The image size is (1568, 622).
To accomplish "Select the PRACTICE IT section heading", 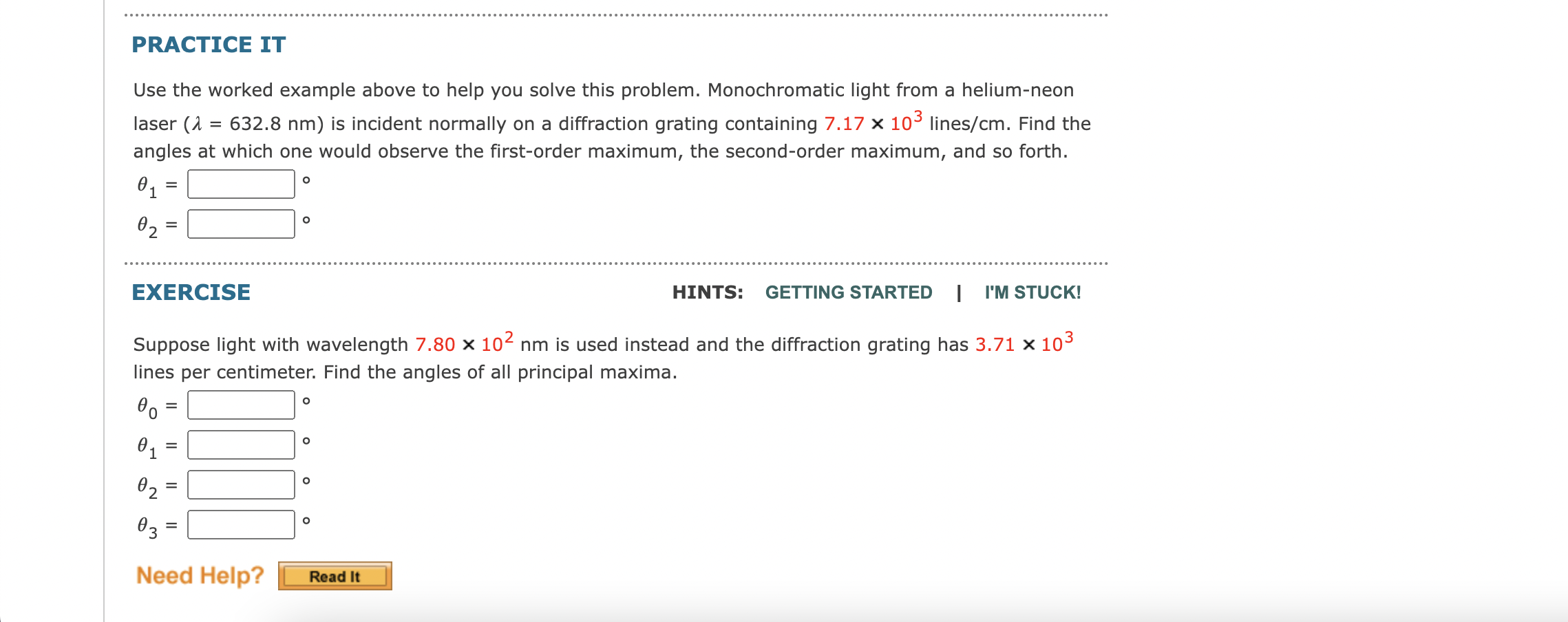I will (207, 44).
